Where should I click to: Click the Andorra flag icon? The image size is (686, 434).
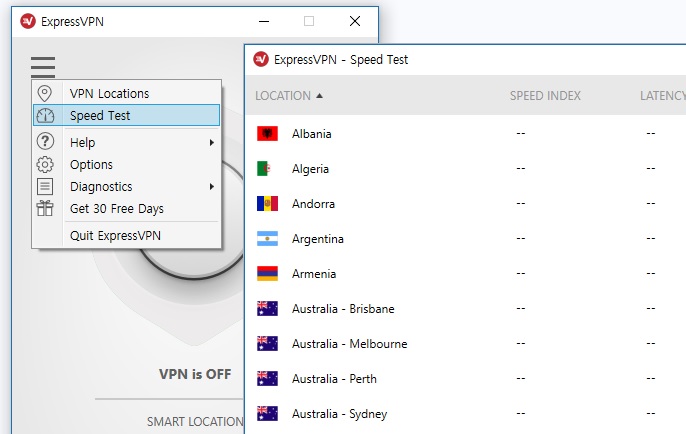pos(267,203)
